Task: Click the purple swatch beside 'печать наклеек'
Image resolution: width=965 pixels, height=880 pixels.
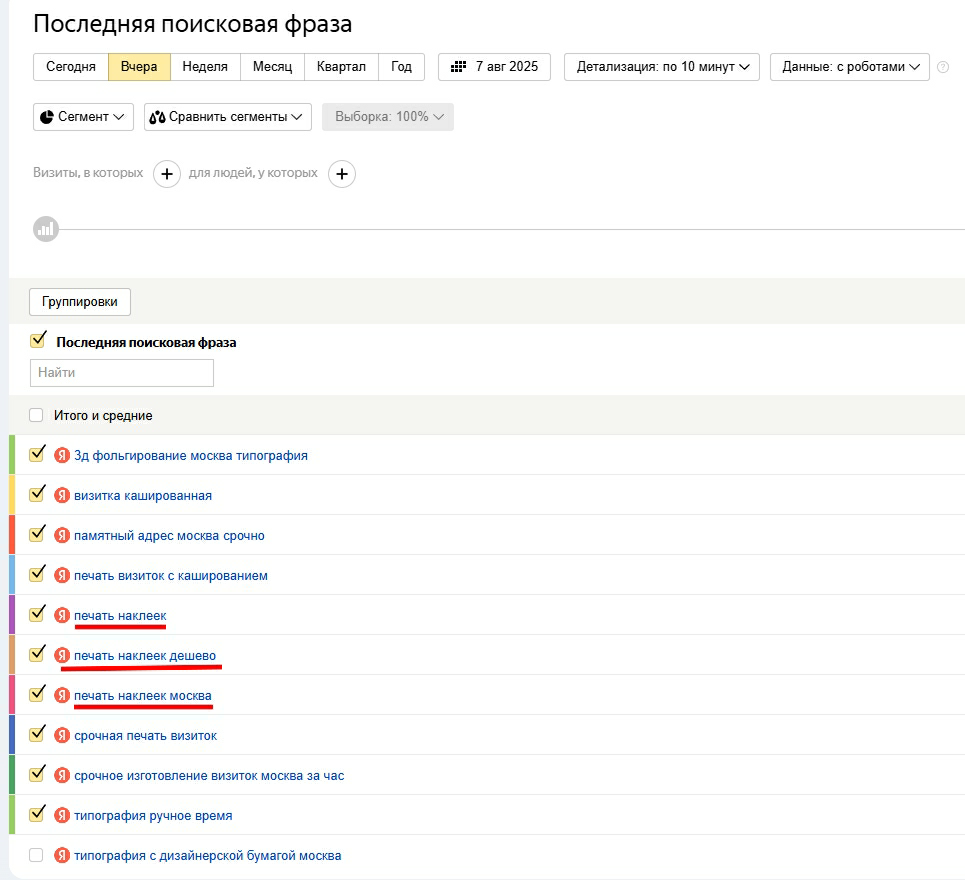Action: pyautogui.click(x=12, y=615)
